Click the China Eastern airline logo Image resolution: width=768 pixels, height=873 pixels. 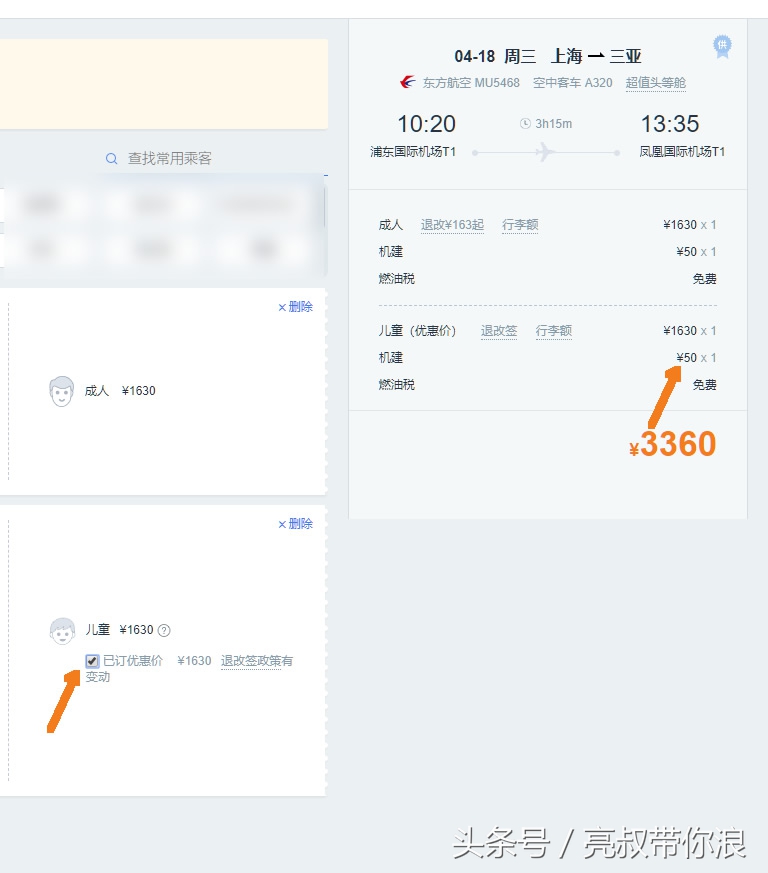point(408,82)
